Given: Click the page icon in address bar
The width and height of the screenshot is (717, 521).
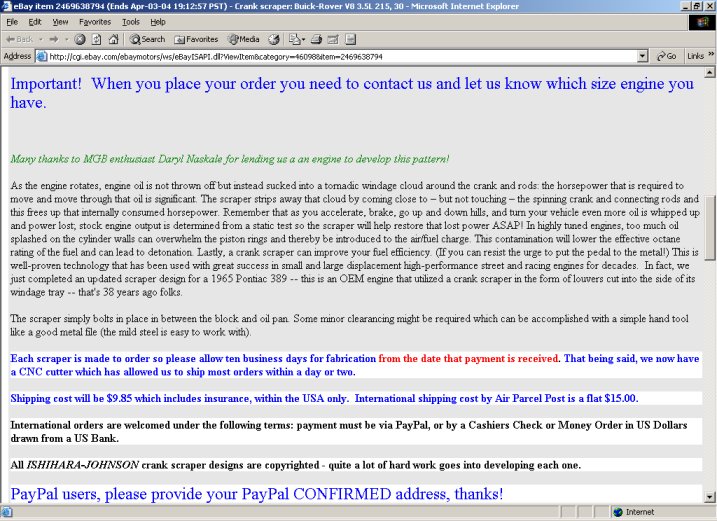Looking at the screenshot, I should point(42,56).
